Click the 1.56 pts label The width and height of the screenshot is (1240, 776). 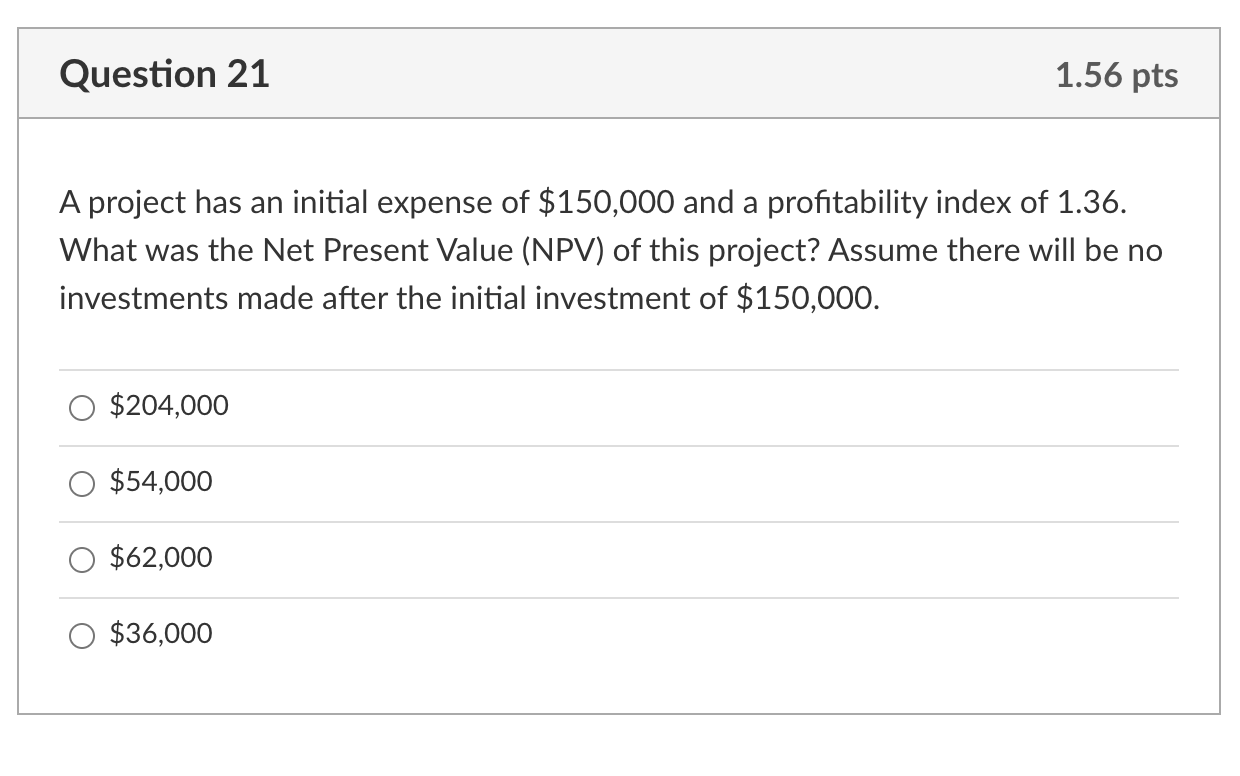pos(1116,74)
